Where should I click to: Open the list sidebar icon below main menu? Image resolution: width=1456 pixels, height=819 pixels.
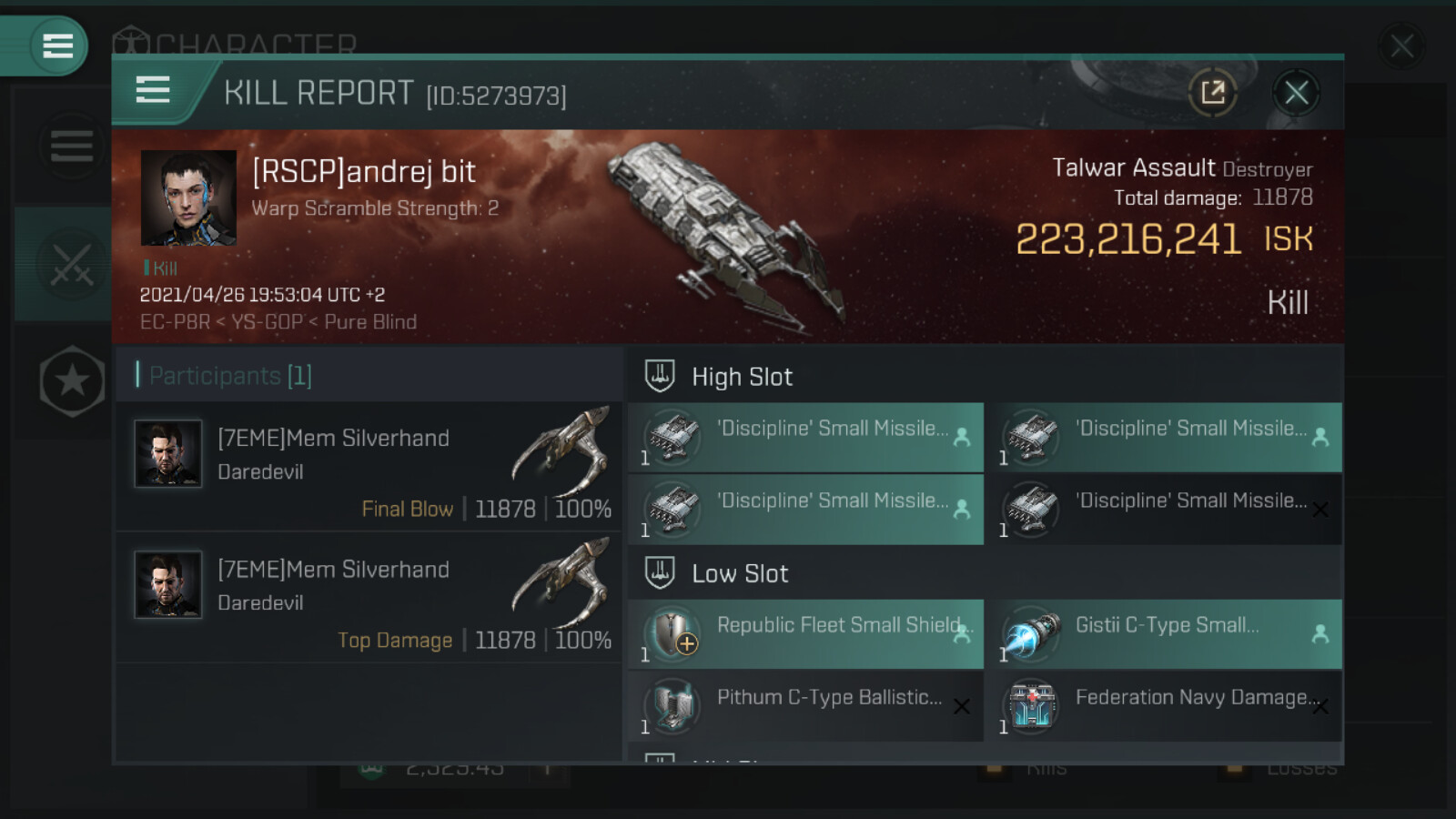[71, 146]
